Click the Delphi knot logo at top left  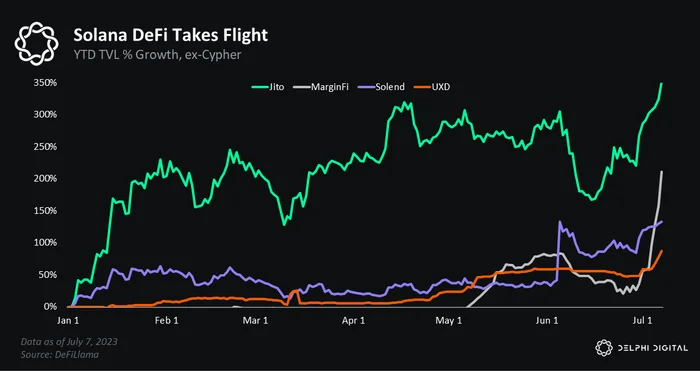[36, 44]
